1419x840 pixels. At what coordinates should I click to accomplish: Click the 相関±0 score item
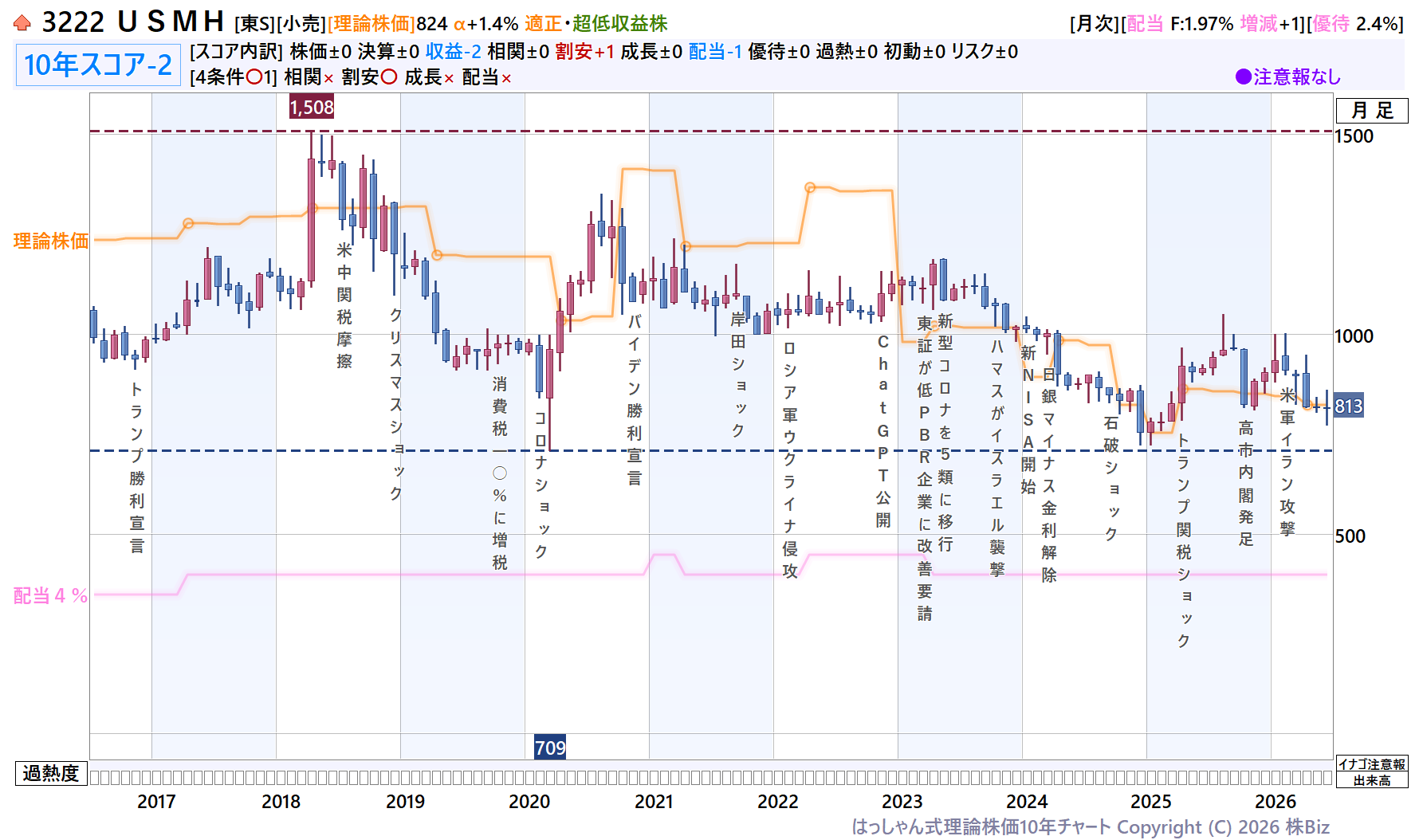pyautogui.click(x=518, y=52)
